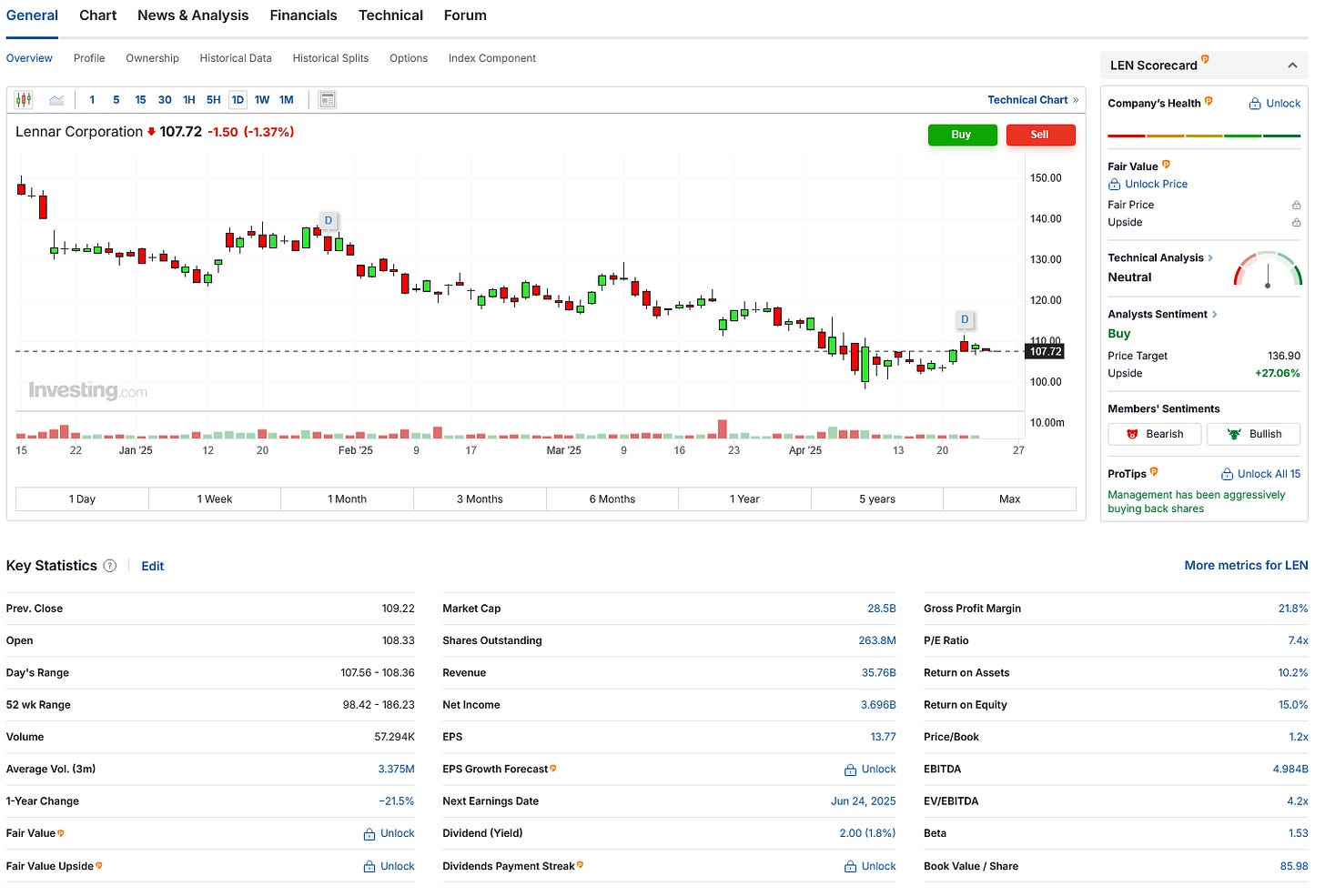The height and width of the screenshot is (896, 1325).
Task: Click lock icon in Fair Value Upside row
Action: [369, 867]
